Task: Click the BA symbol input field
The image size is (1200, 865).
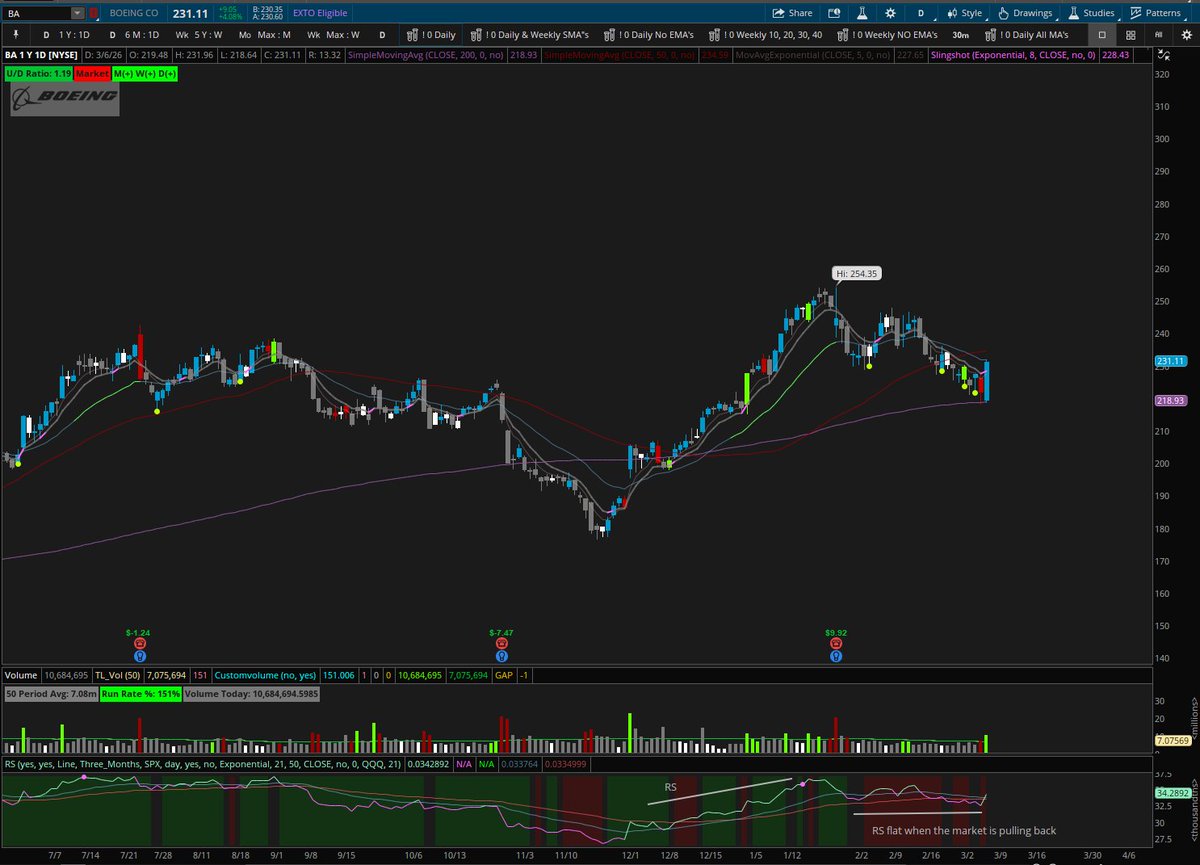Action: [36, 13]
